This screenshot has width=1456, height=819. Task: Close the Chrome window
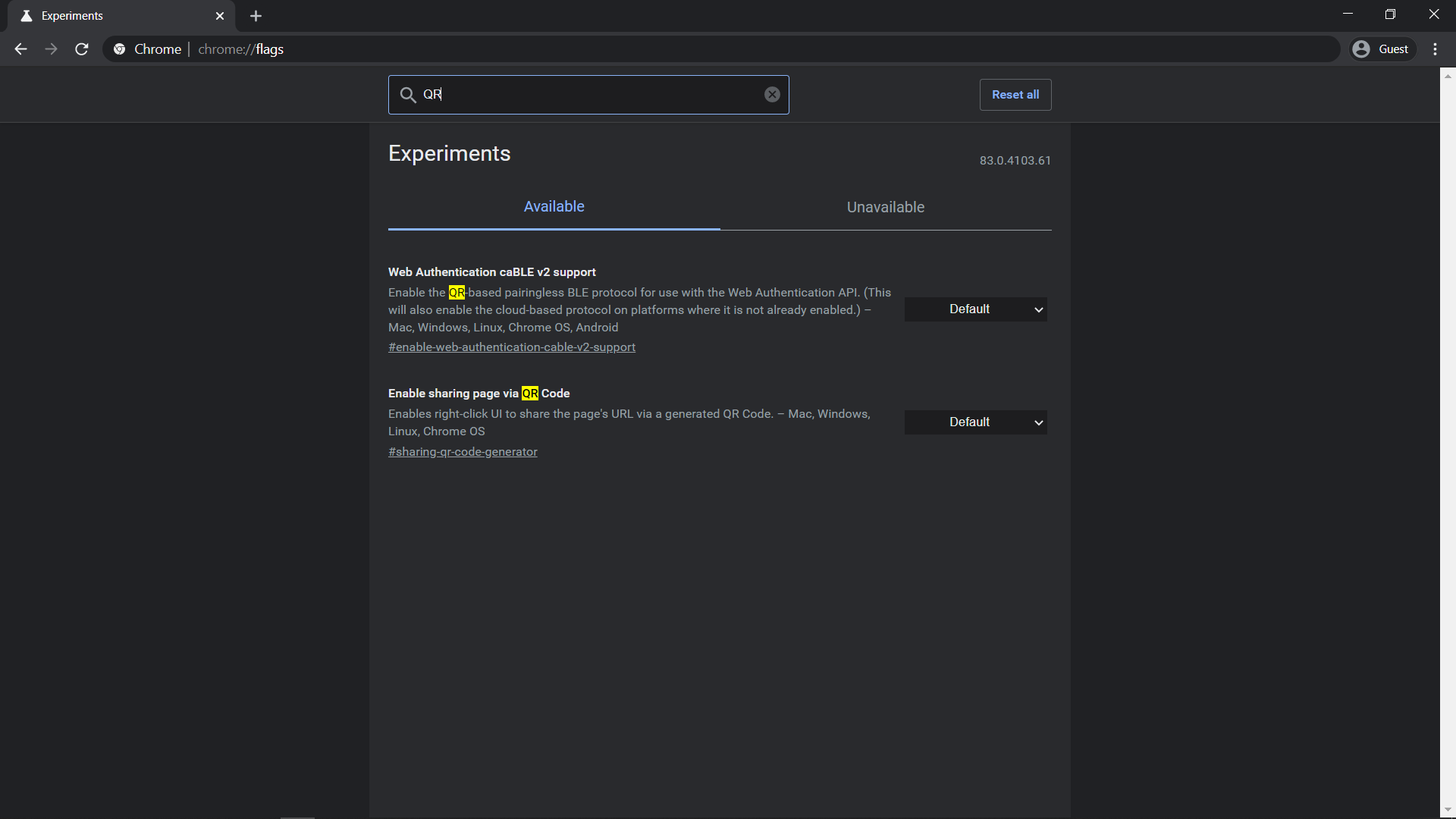coord(1433,14)
